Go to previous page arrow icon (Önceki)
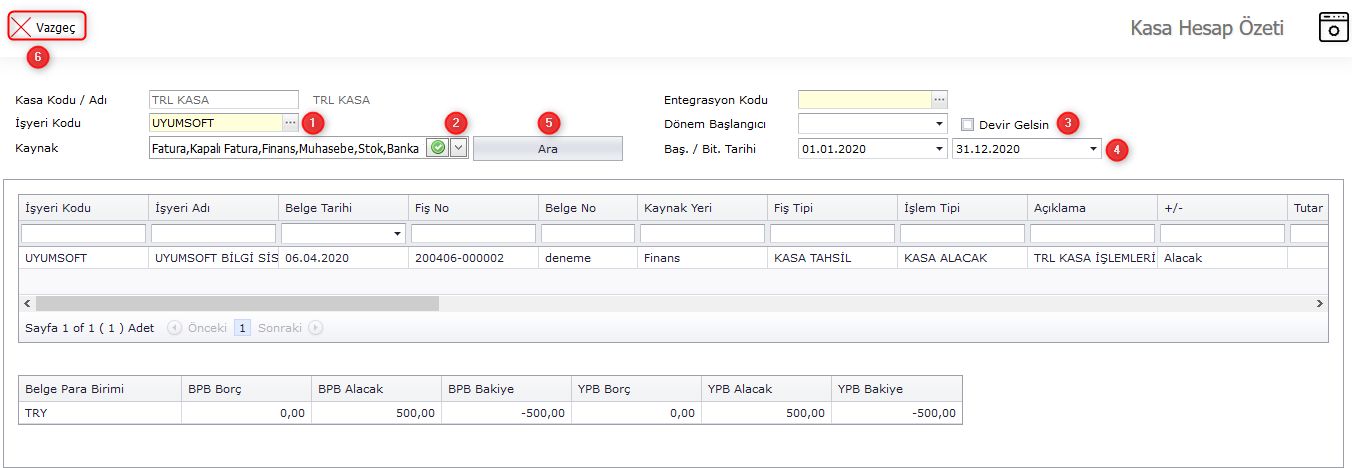 click(x=175, y=328)
